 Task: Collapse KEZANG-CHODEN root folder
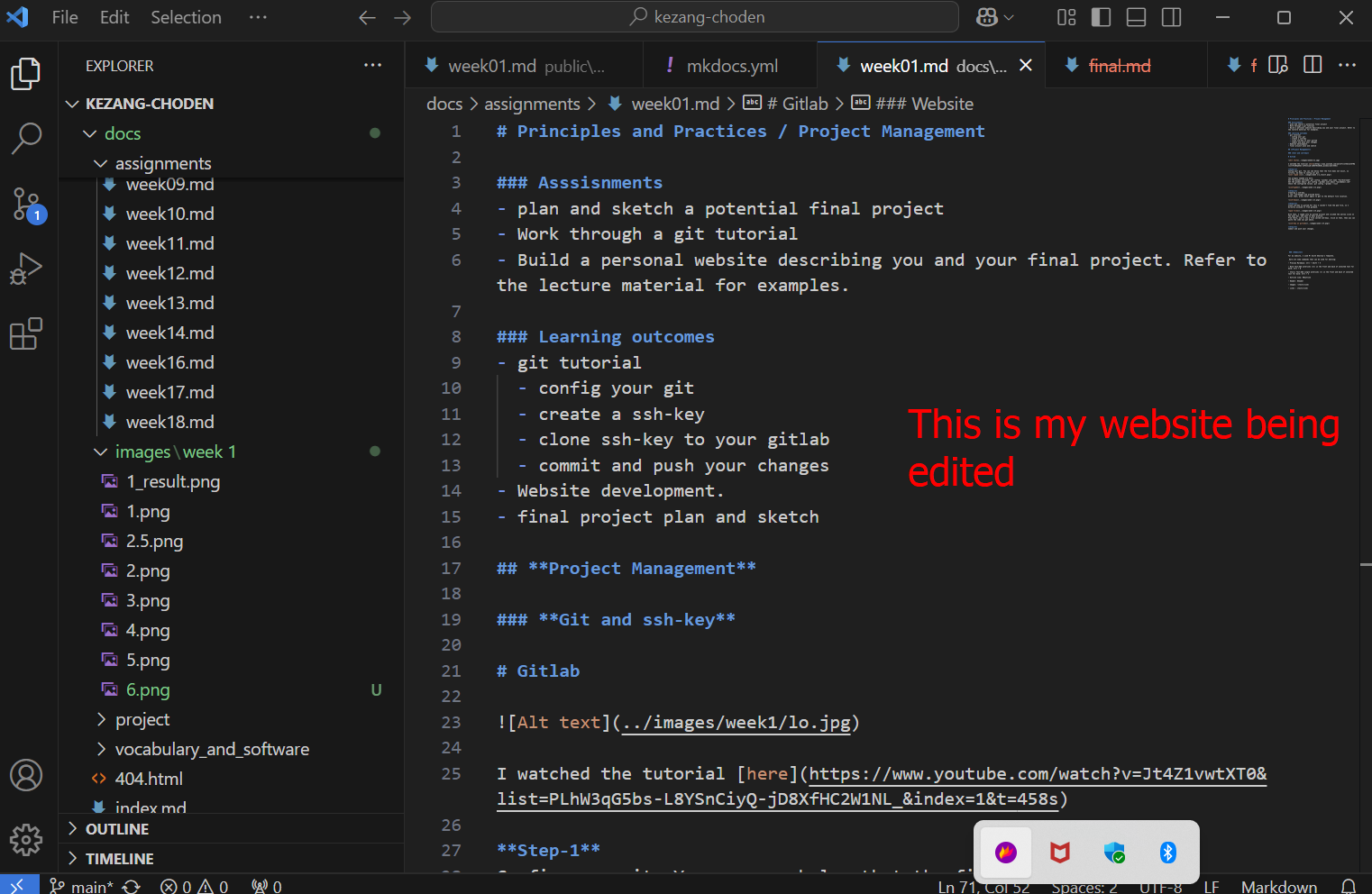[233, 104]
